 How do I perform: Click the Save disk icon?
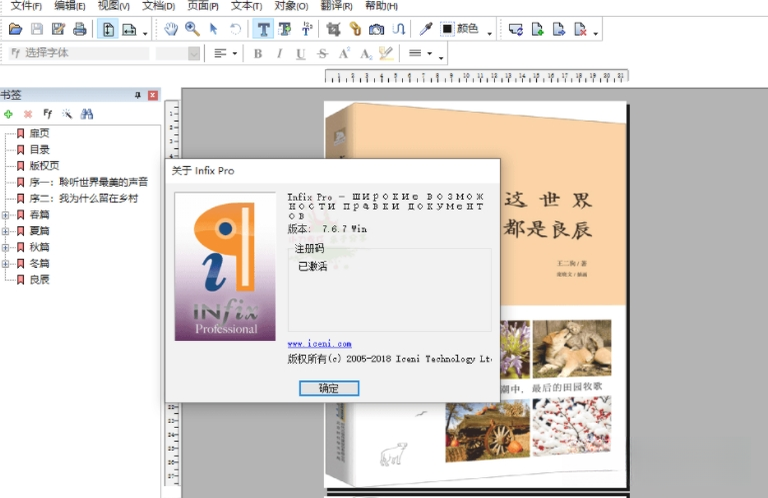click(x=37, y=29)
